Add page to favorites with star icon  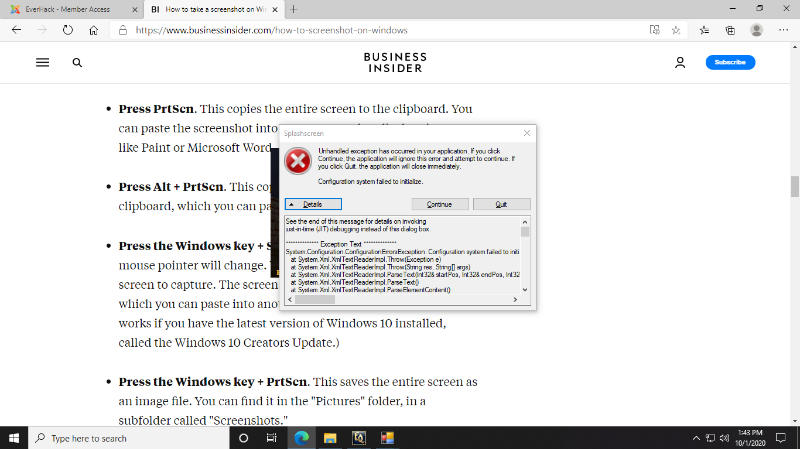[x=677, y=30]
